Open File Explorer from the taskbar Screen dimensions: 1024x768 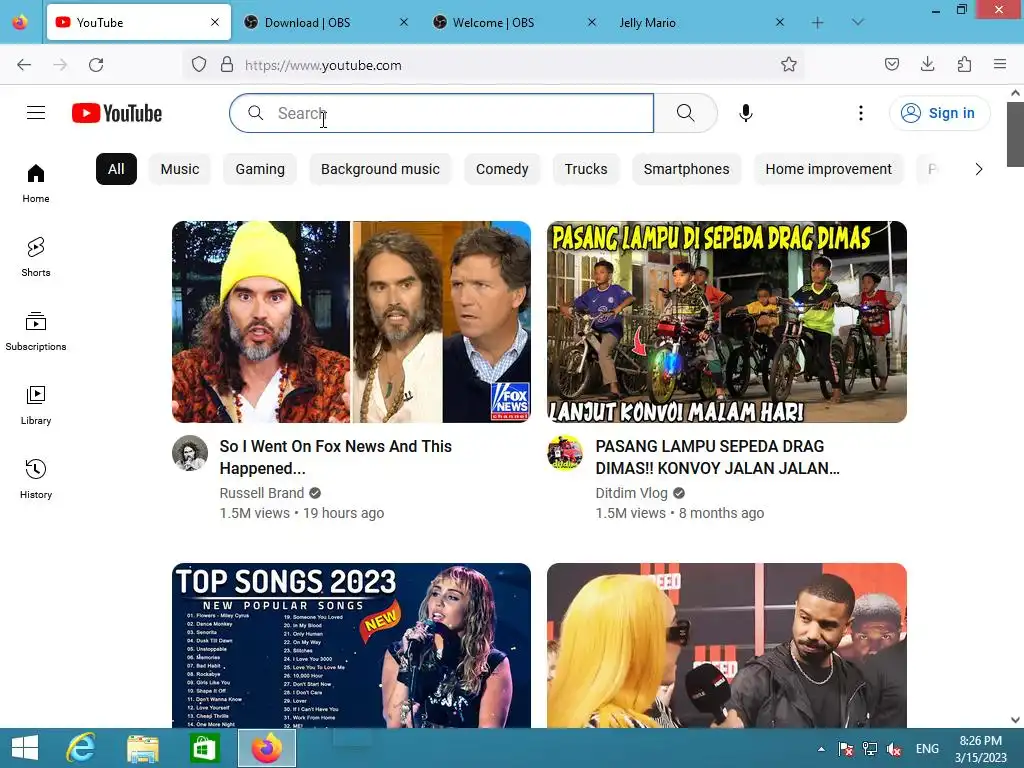[143, 748]
